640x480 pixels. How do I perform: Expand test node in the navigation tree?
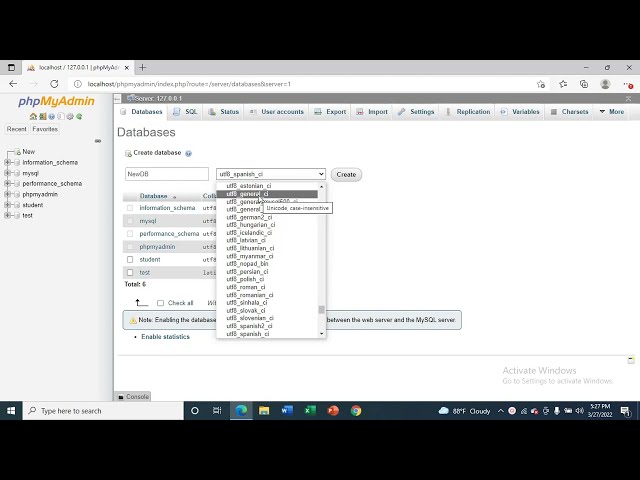(7, 216)
